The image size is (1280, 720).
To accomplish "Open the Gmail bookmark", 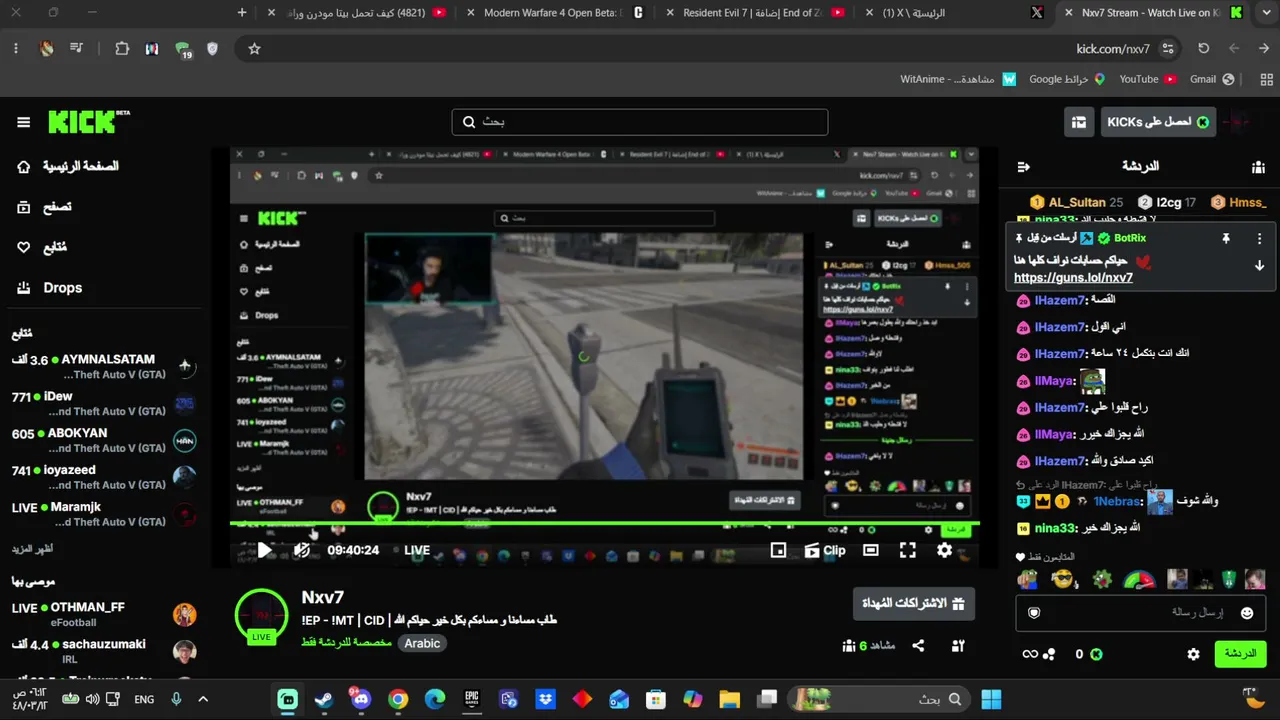I will pos(1212,79).
